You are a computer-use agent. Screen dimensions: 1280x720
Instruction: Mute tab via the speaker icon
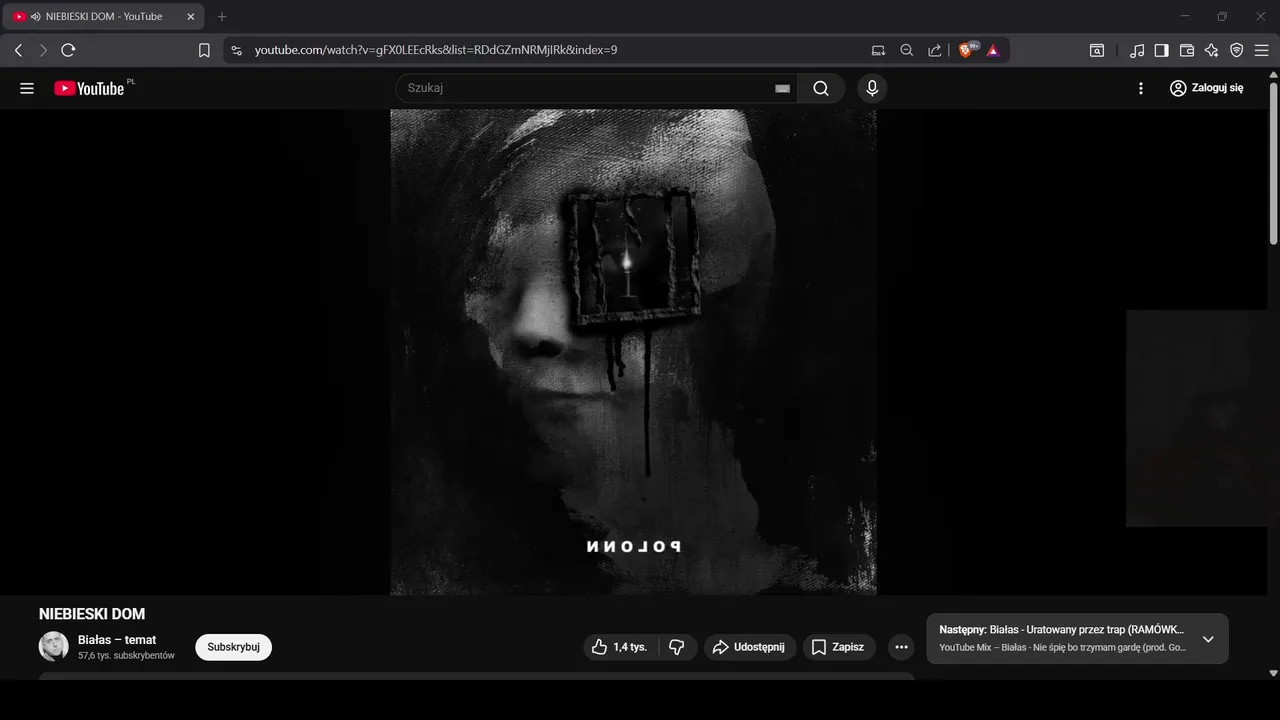coord(36,17)
